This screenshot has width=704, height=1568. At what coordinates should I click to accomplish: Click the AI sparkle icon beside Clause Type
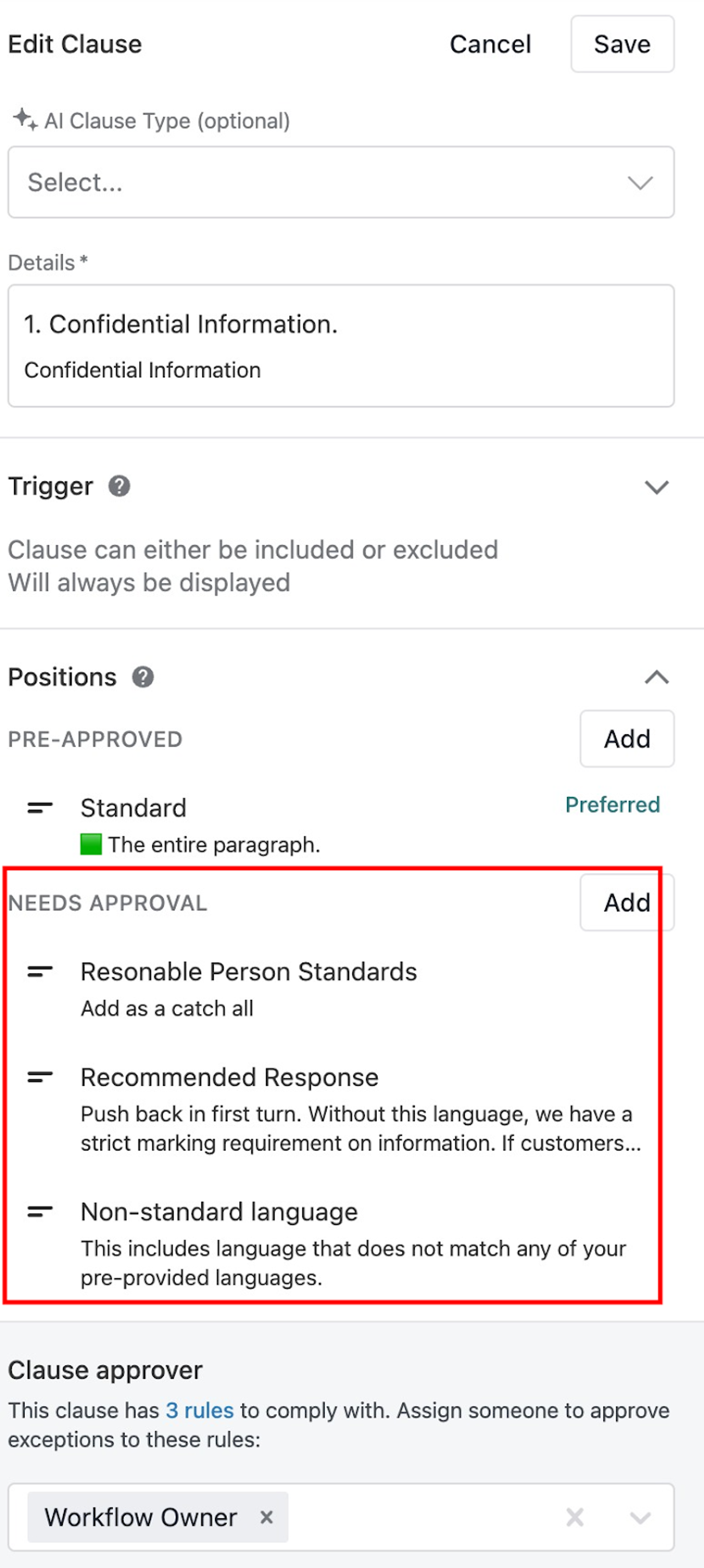tap(26, 119)
